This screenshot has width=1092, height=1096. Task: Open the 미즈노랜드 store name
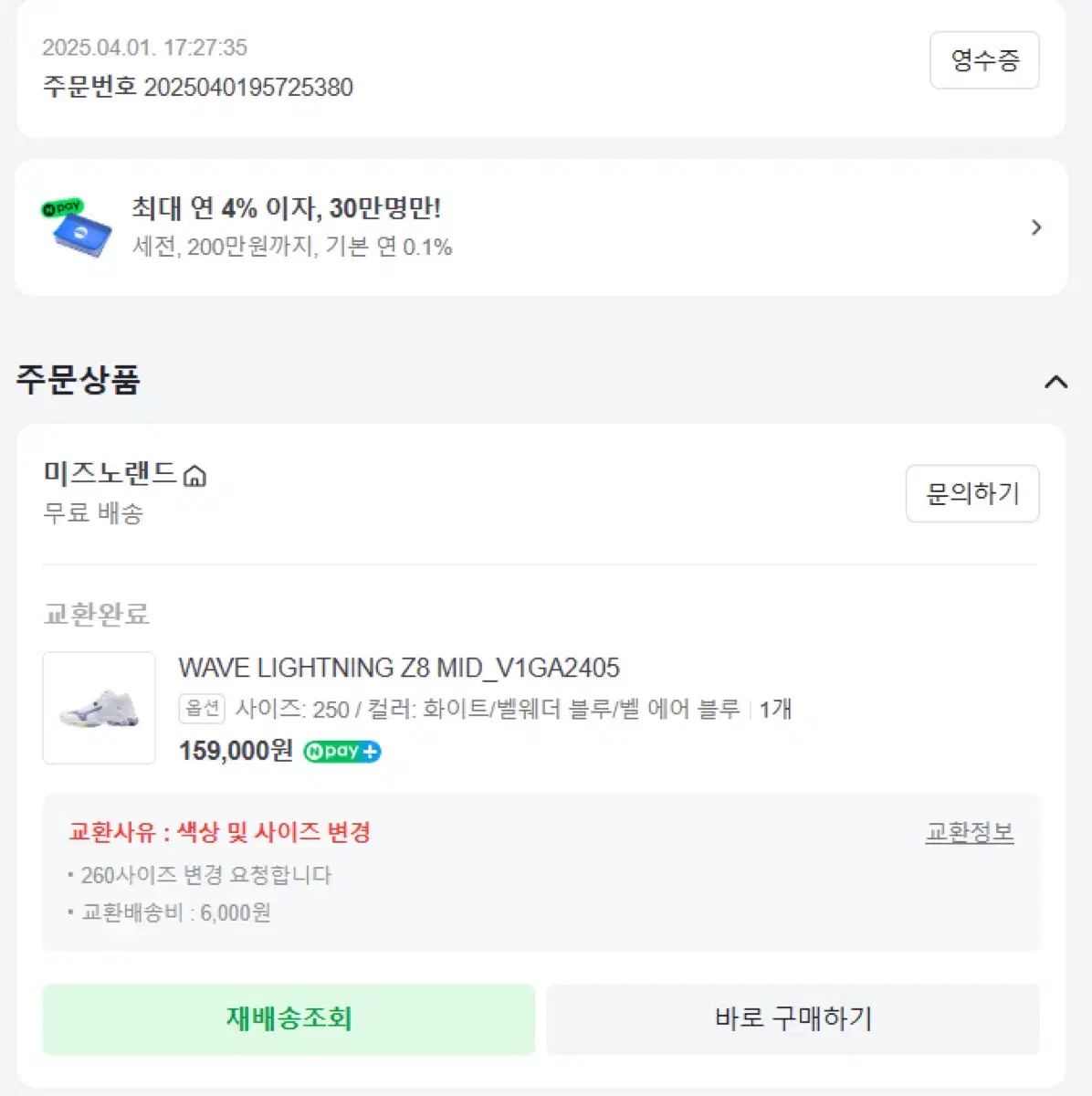pos(110,473)
